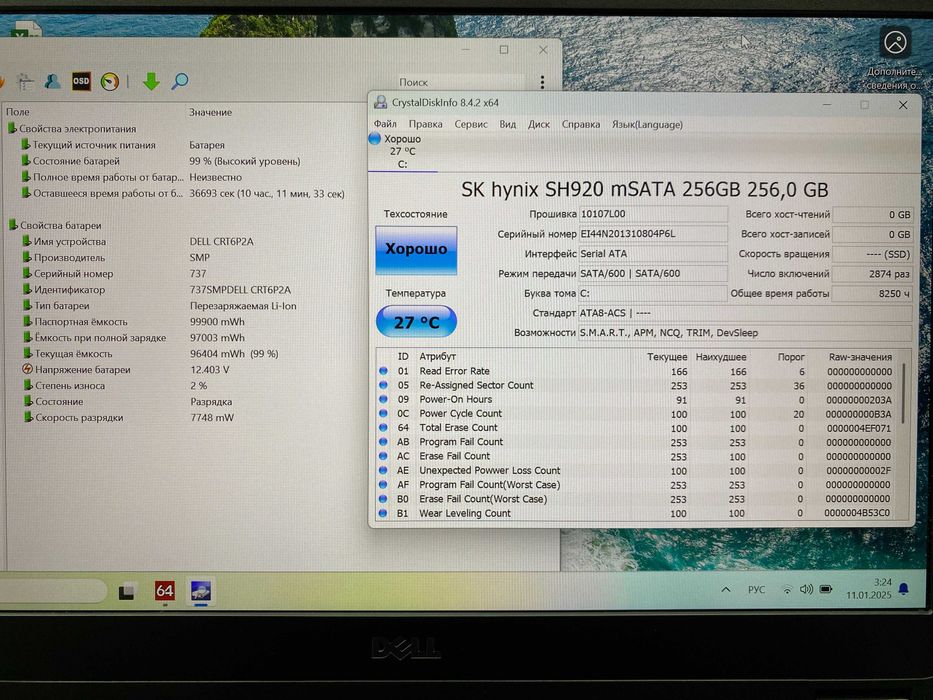Click the battery tray icon

point(826,589)
